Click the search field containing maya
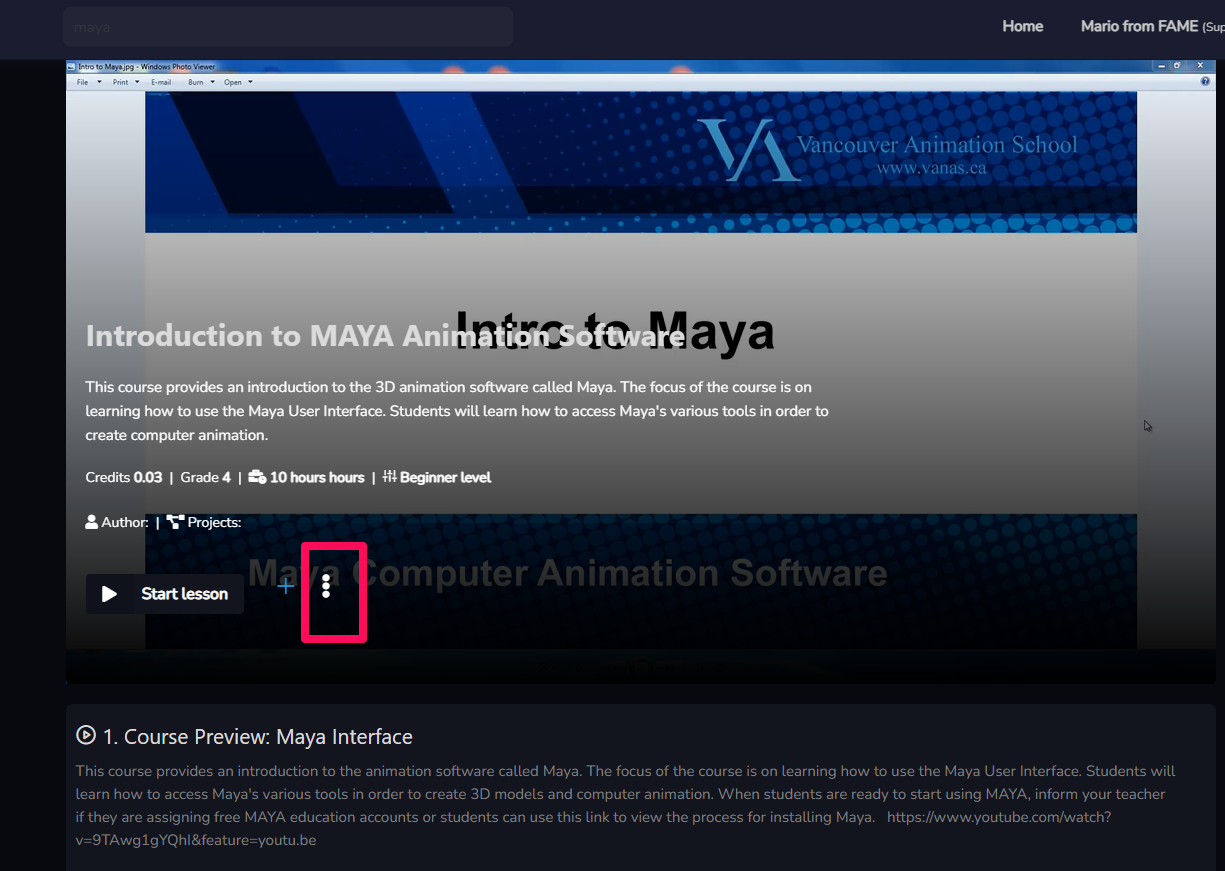 pos(288,27)
